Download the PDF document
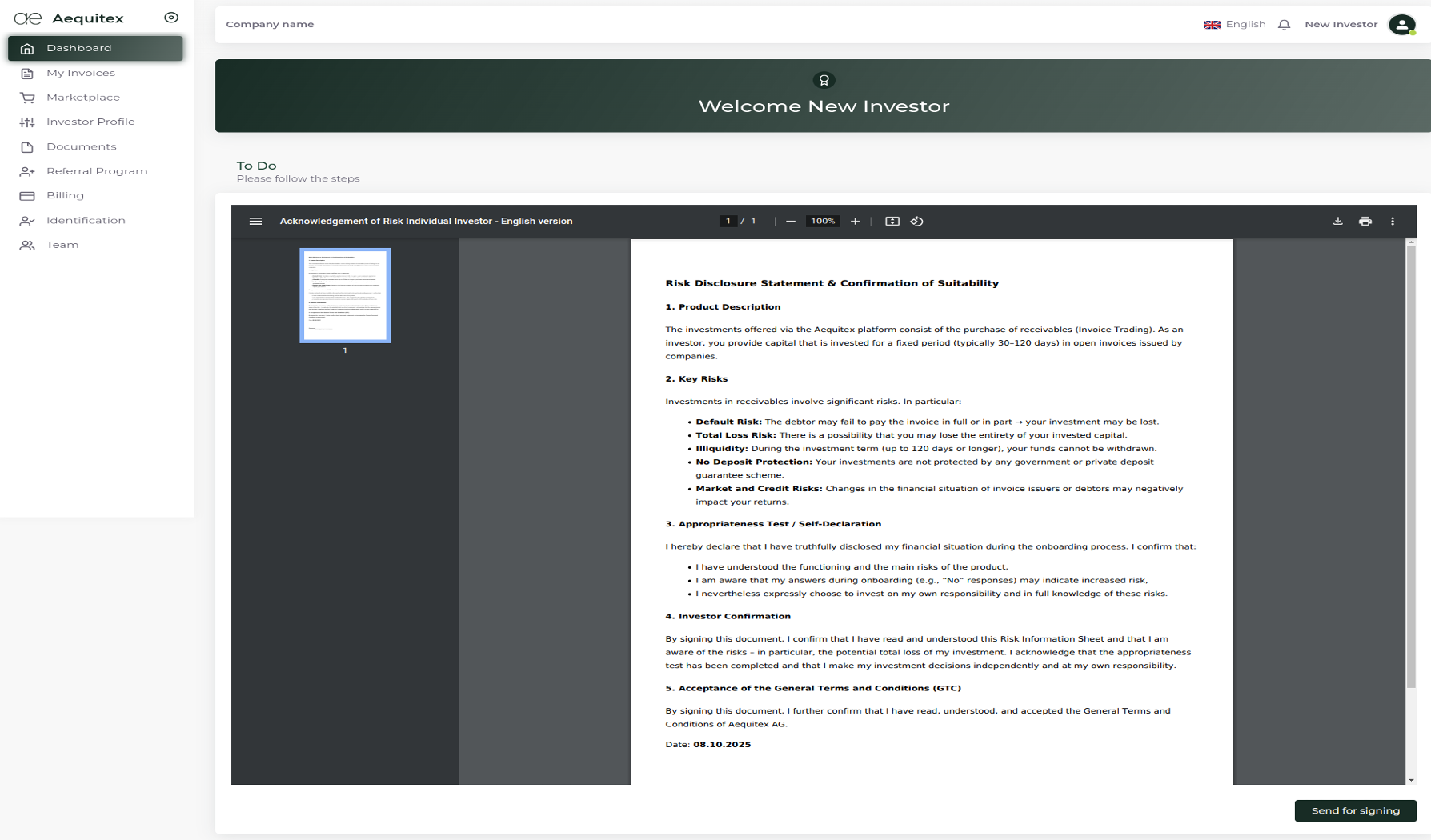The height and width of the screenshot is (840, 1431). click(x=1337, y=222)
